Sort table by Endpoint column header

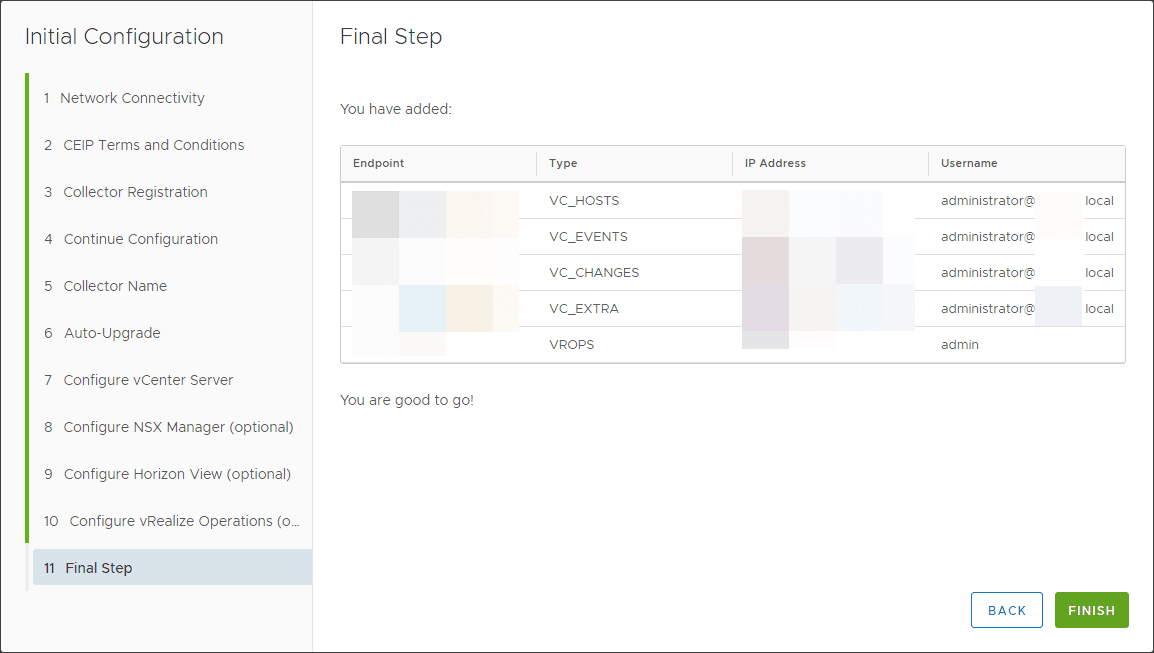[x=379, y=163]
